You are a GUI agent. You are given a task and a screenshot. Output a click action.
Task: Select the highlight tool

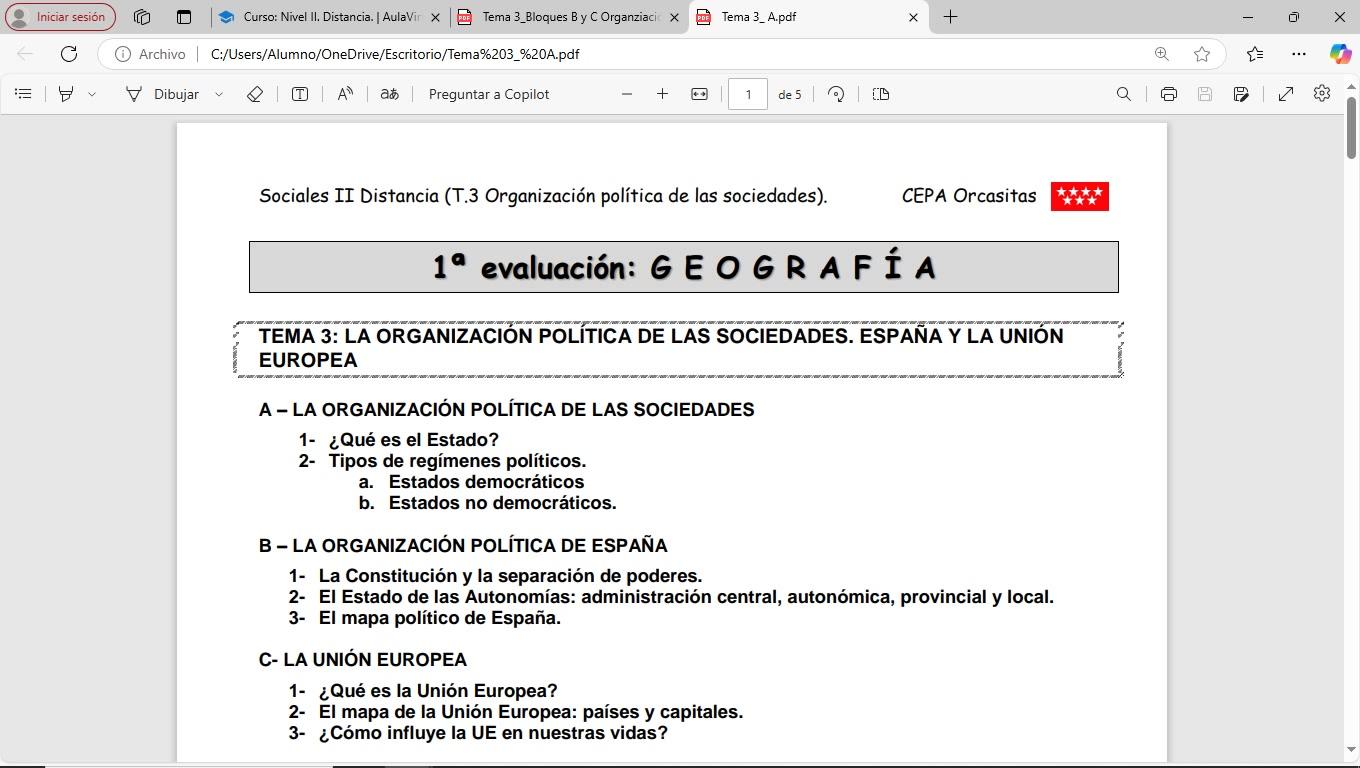tap(66, 94)
